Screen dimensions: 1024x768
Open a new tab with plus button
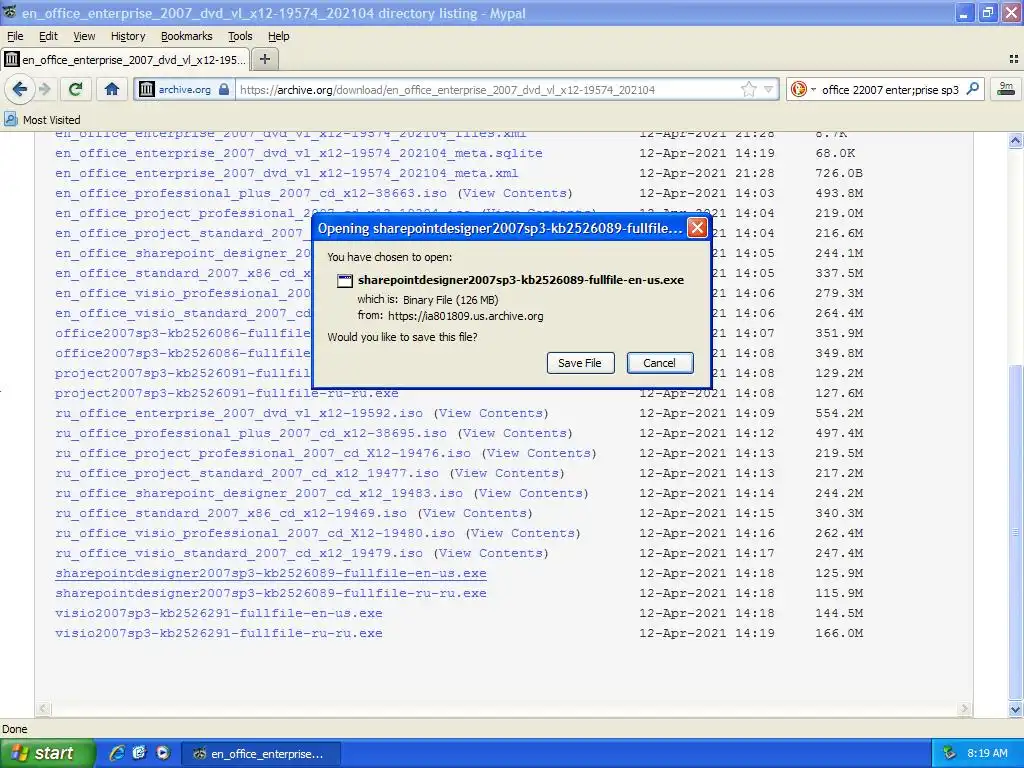pos(264,59)
